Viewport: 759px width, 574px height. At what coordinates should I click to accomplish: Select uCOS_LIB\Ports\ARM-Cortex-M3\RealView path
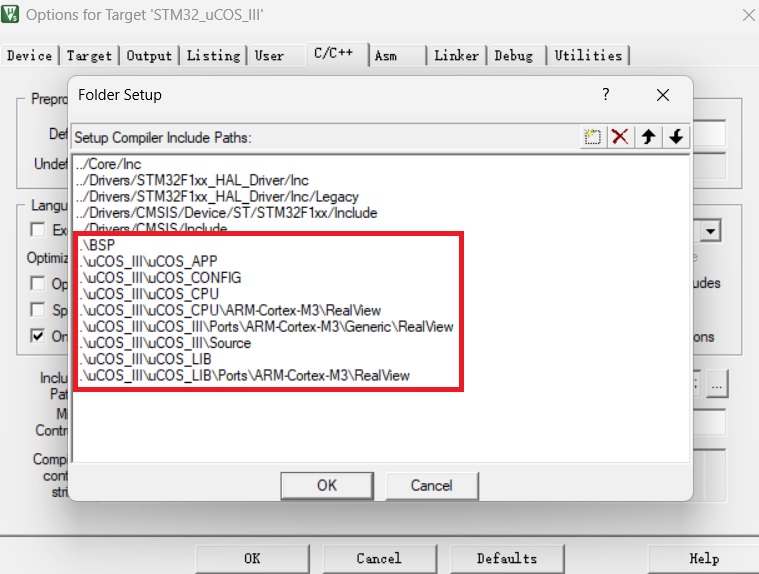coord(245,376)
